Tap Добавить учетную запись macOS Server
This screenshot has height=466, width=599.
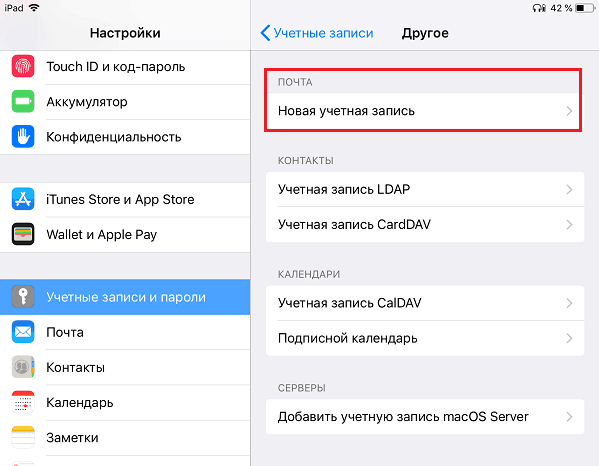click(425, 417)
